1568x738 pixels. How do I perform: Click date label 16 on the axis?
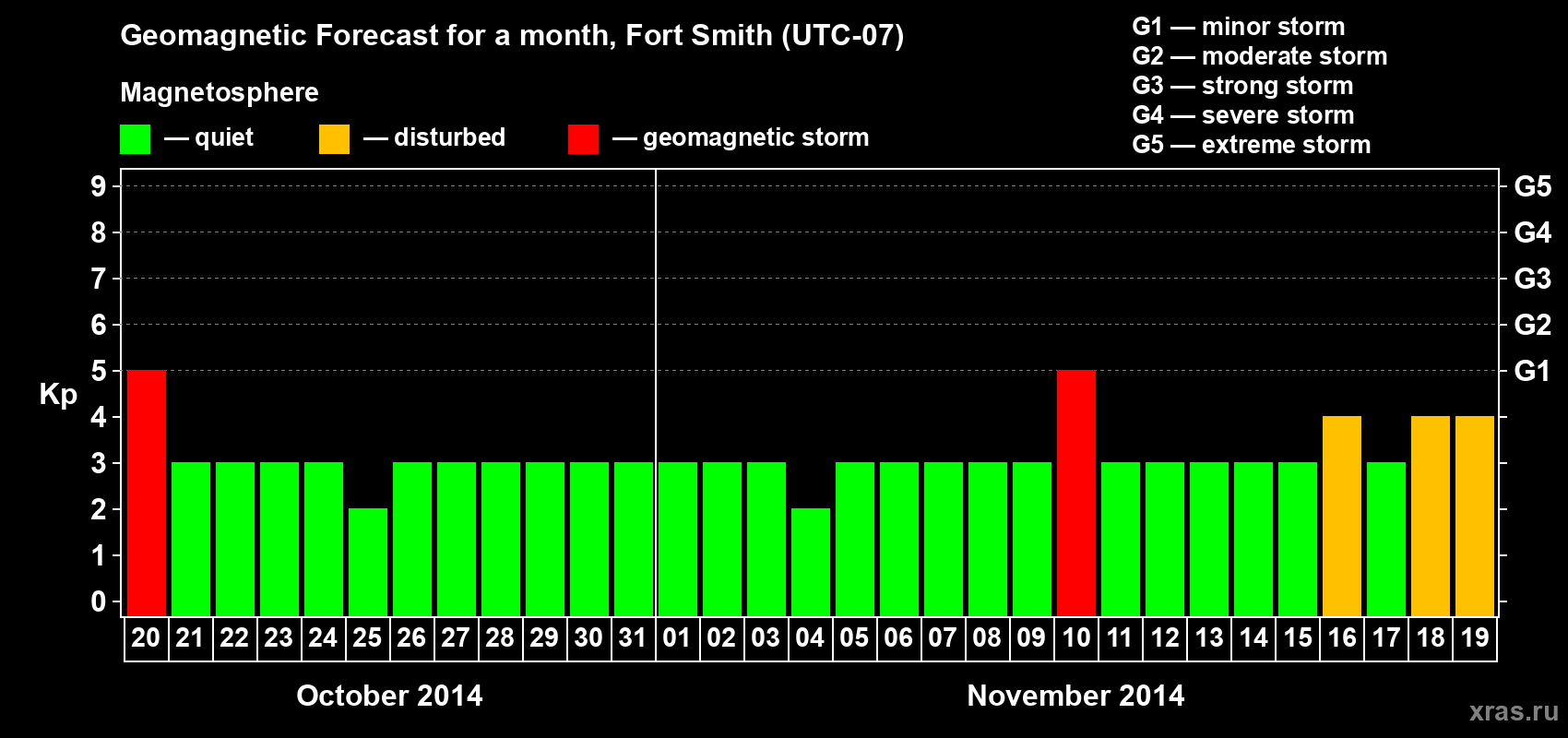(x=1342, y=637)
